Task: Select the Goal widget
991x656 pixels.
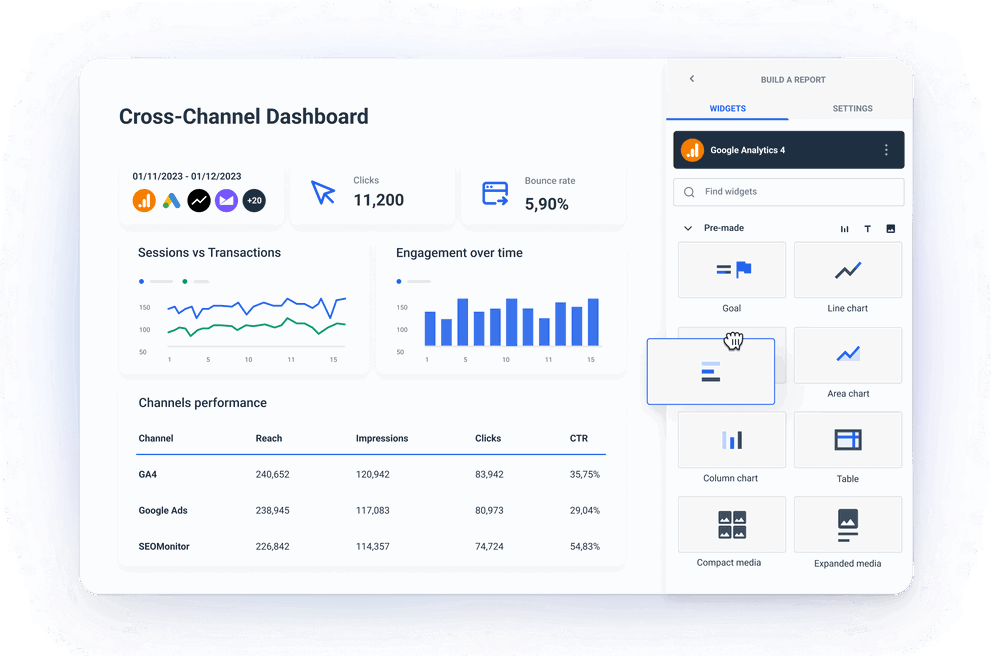Action: tap(732, 270)
